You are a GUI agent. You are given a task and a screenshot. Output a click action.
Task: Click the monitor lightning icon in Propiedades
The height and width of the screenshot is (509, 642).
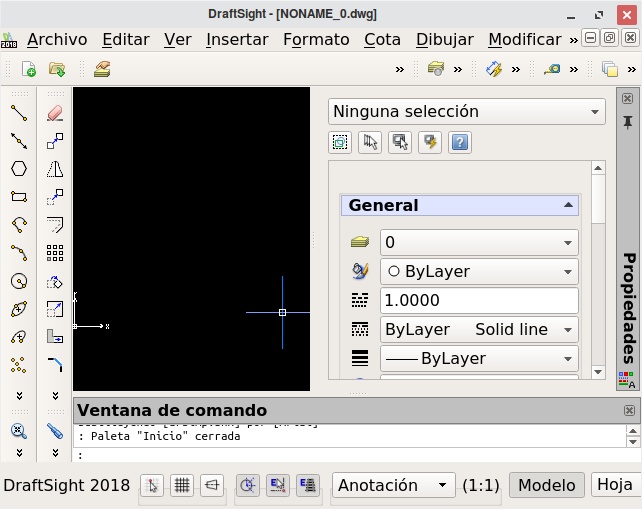(x=430, y=143)
